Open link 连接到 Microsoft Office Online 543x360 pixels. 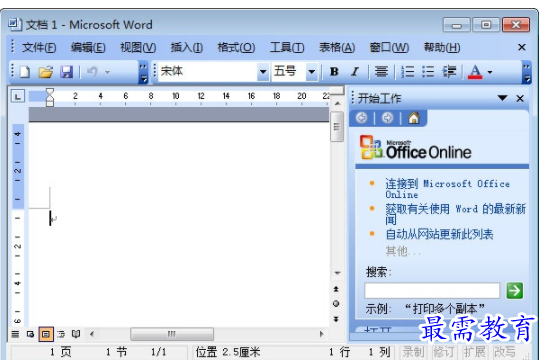click(x=447, y=189)
